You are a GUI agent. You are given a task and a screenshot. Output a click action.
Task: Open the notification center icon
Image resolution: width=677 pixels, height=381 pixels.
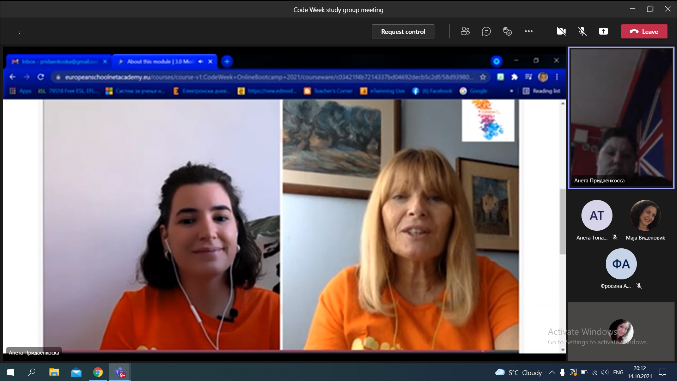(x=663, y=372)
